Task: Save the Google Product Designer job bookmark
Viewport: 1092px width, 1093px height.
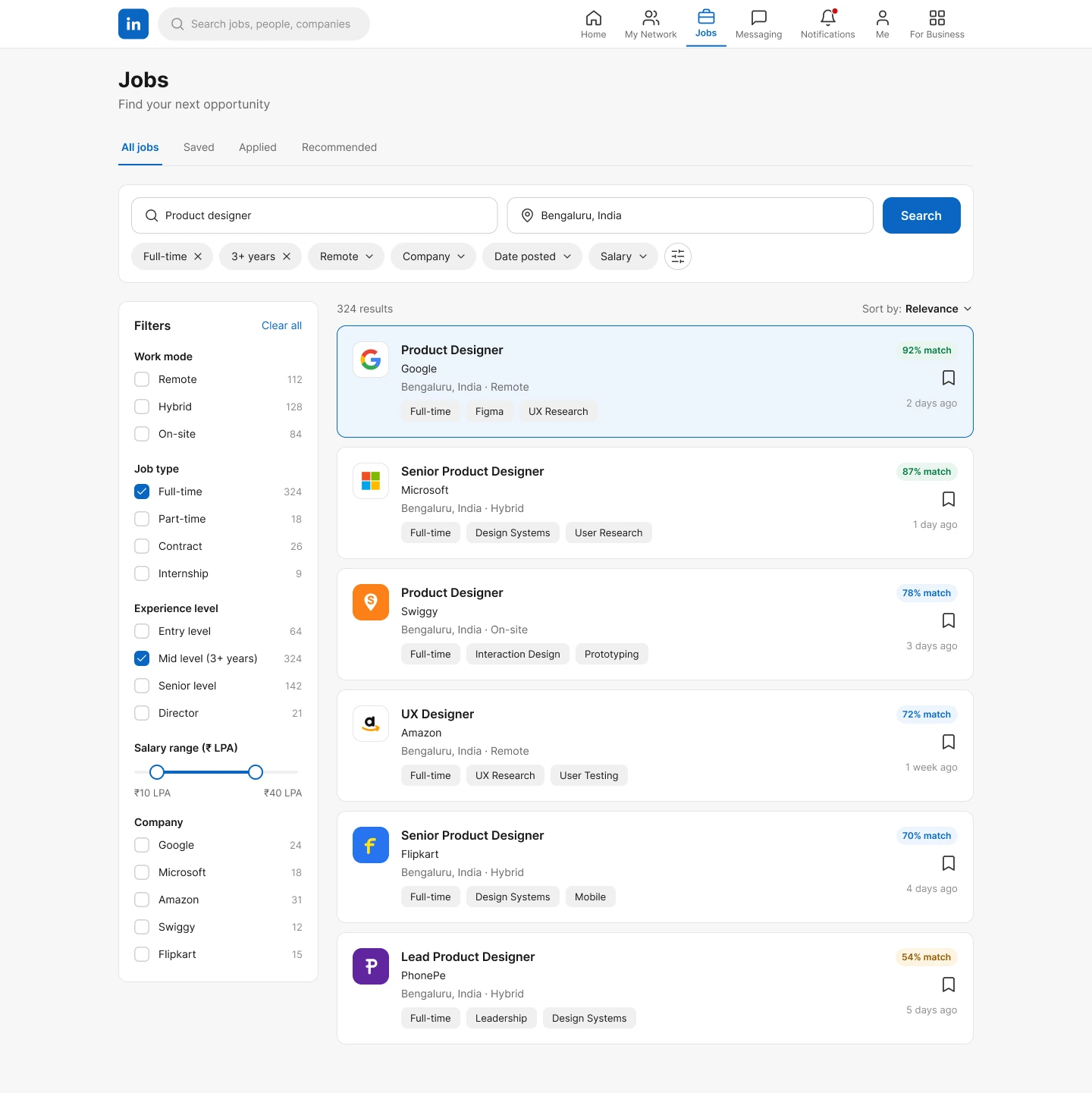Action: tap(949, 378)
